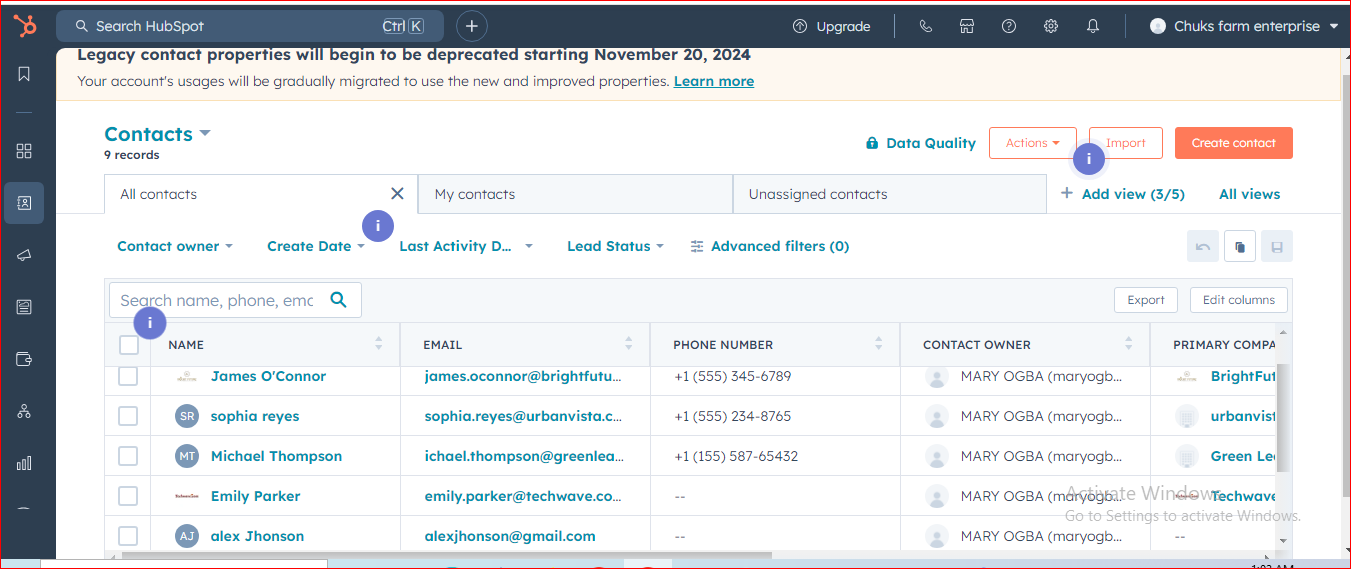This screenshot has height=569, width=1351.
Task: Click the magnifier icon in contacts search box
Action: 338,299
